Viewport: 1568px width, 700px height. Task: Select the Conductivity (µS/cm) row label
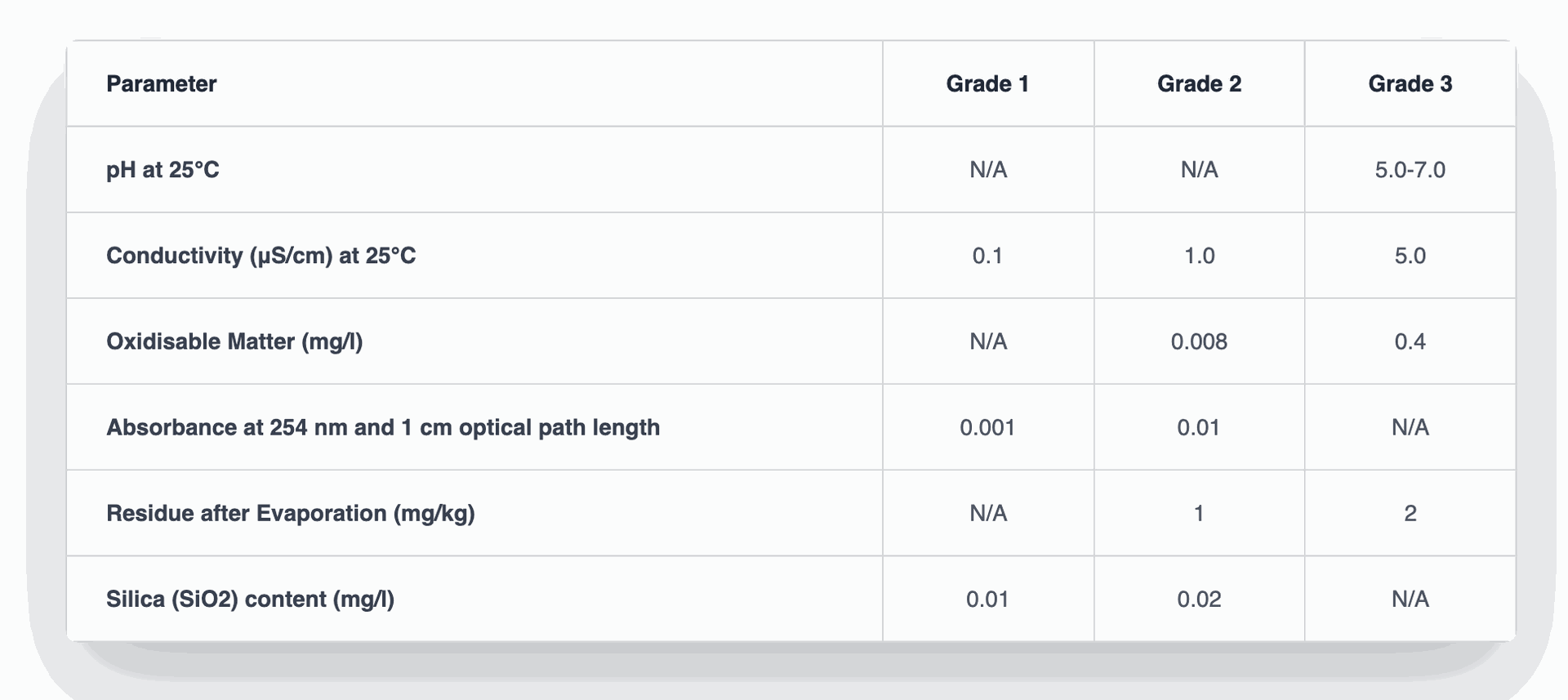pos(261,256)
